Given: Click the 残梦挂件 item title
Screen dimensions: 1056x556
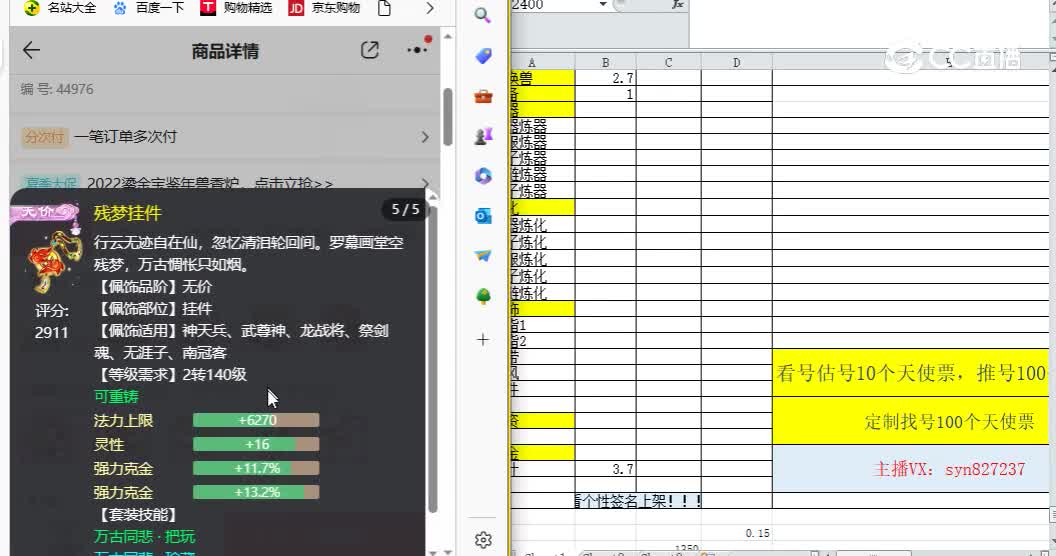Looking at the screenshot, I should [127, 213].
